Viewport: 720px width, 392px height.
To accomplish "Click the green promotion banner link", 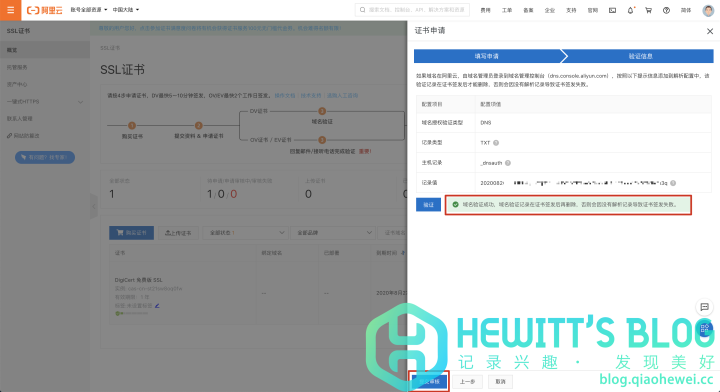I will pyautogui.click(x=219, y=28).
